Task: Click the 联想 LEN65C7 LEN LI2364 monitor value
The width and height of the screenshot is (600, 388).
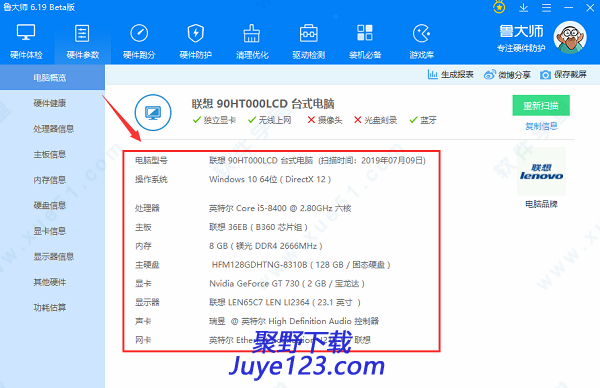Action: click(x=285, y=302)
